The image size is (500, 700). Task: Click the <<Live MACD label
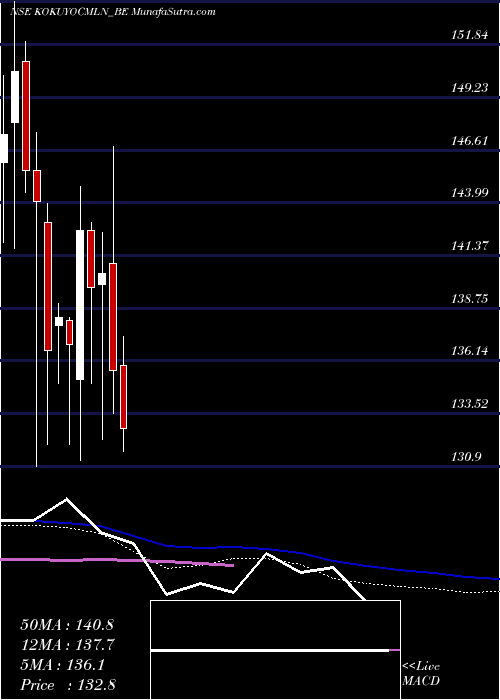(421, 674)
